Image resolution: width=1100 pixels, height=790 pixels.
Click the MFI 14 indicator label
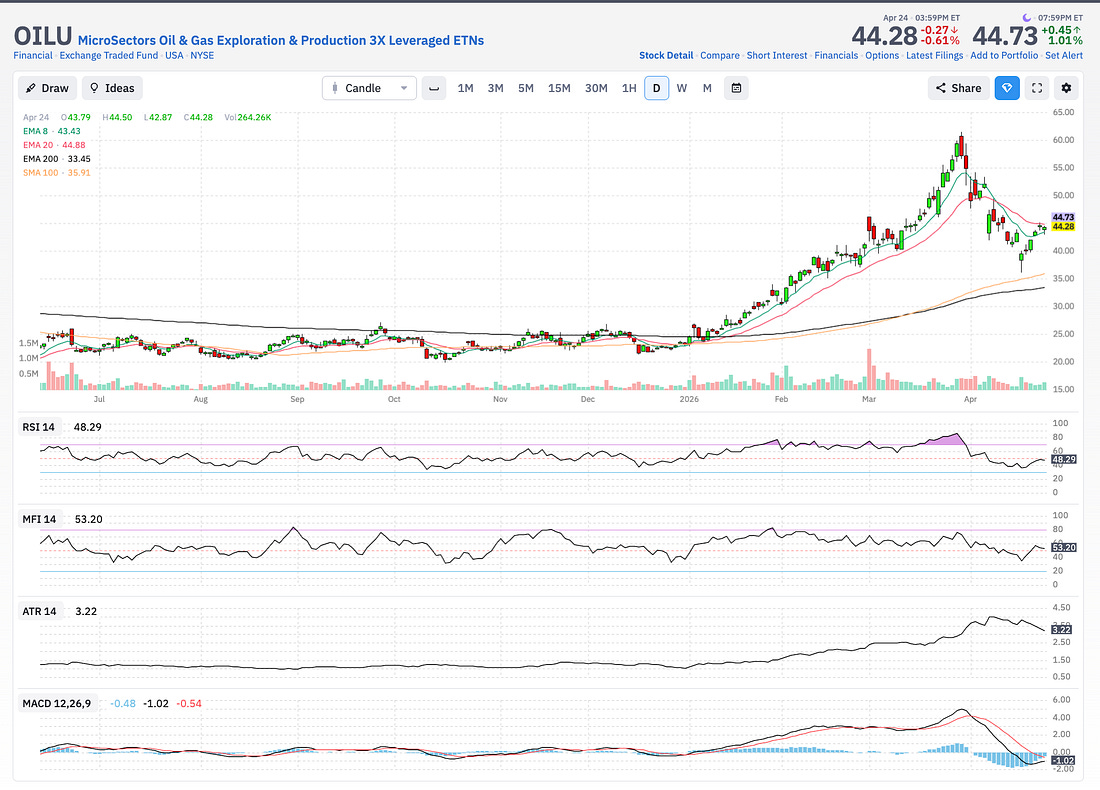coord(39,519)
